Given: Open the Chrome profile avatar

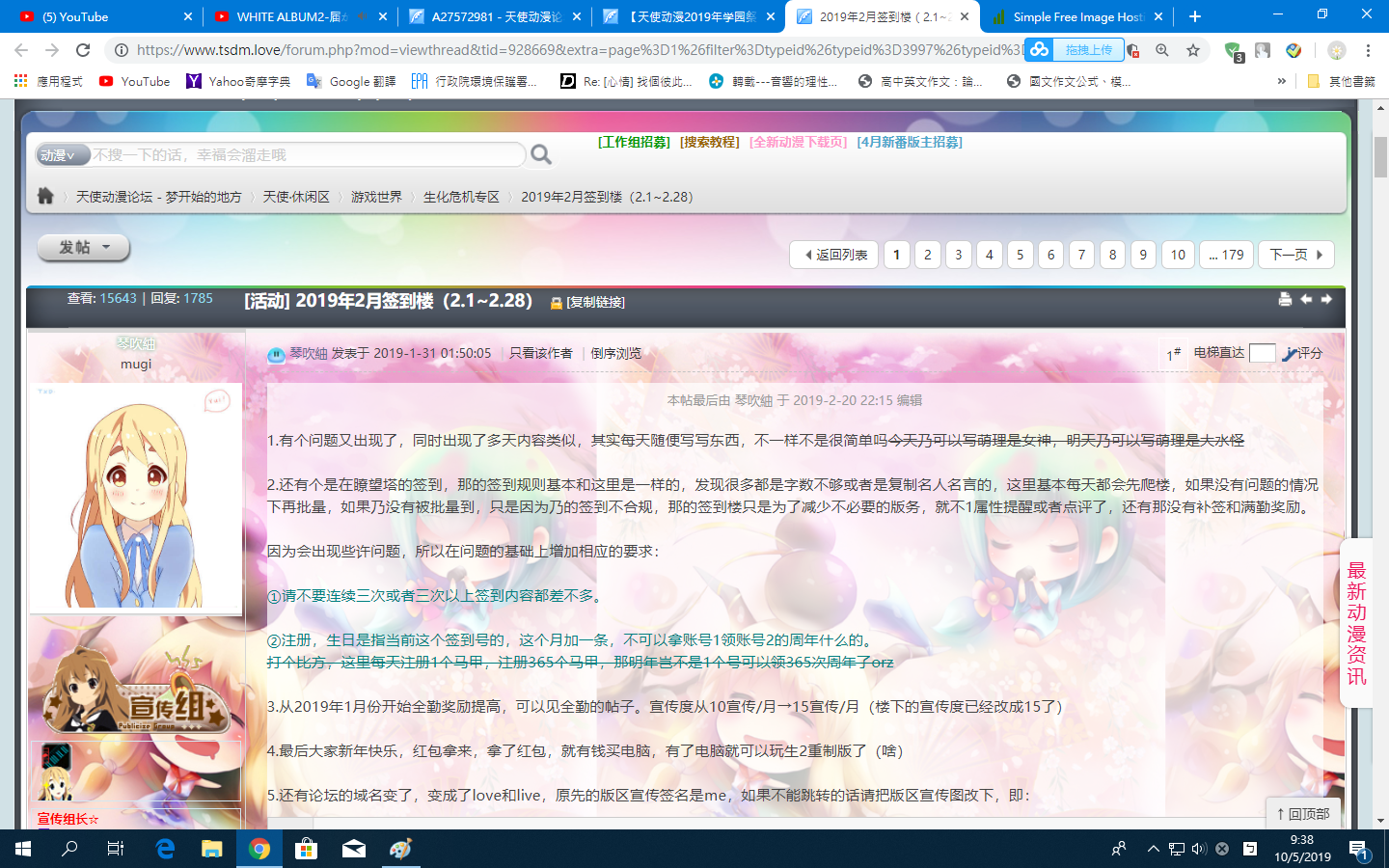Looking at the screenshot, I should (x=1336, y=50).
